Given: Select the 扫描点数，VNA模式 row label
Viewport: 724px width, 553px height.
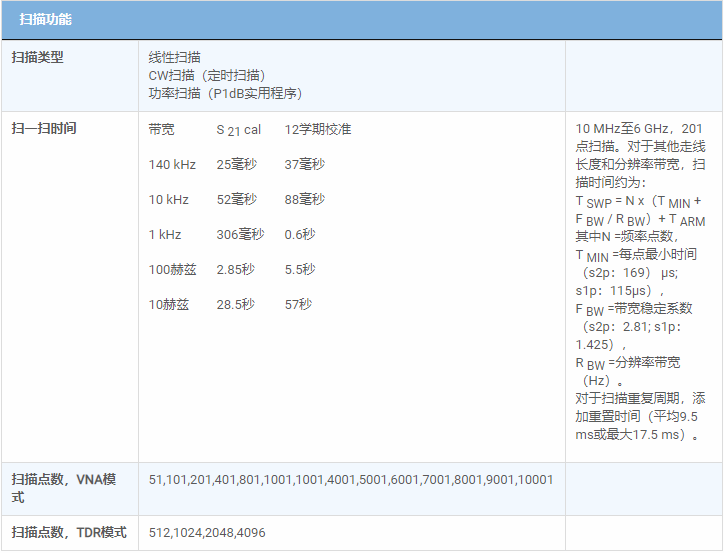Looking at the screenshot, I should (x=63, y=488).
